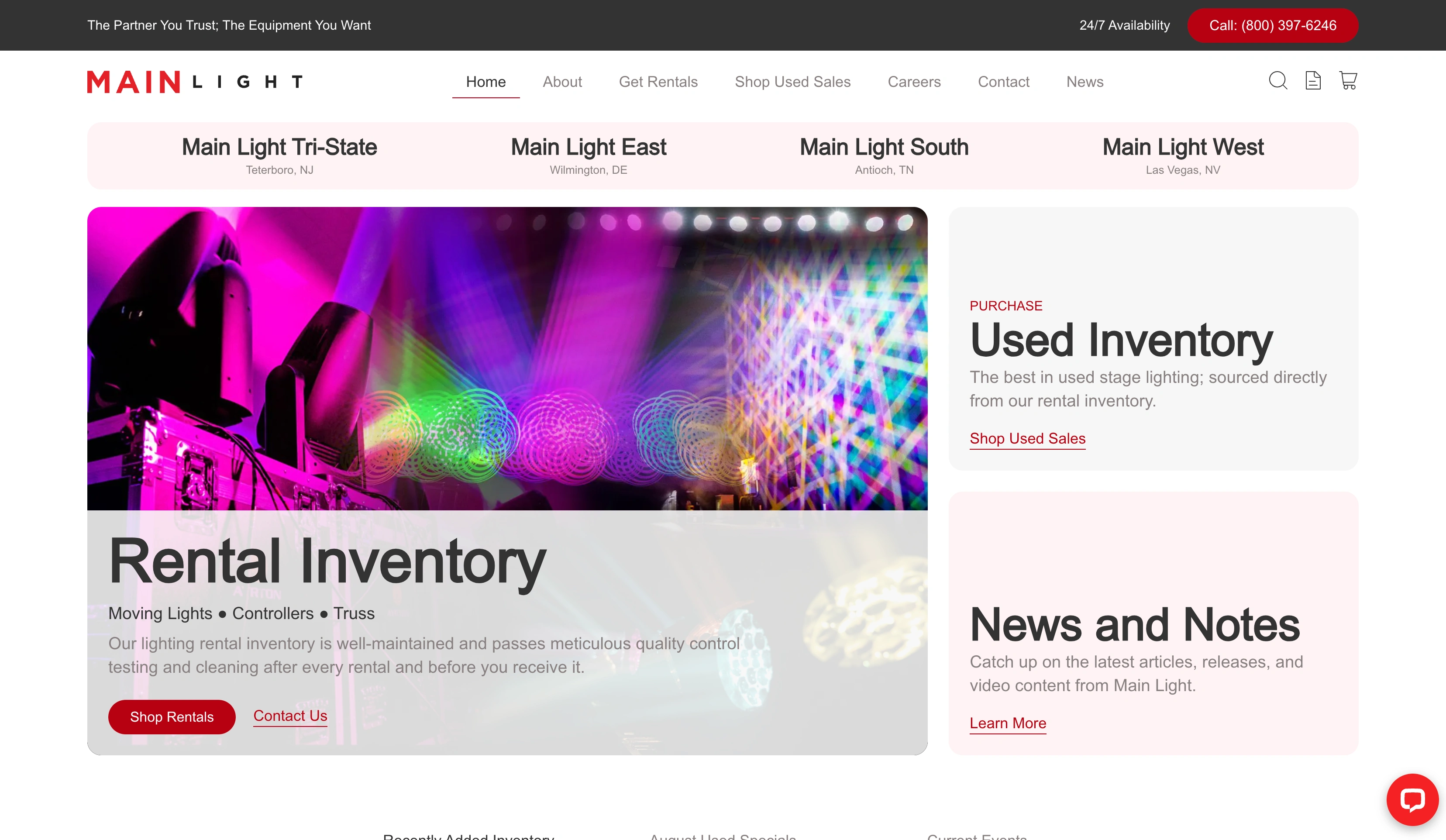Click the stage lighting hero image

click(507, 358)
